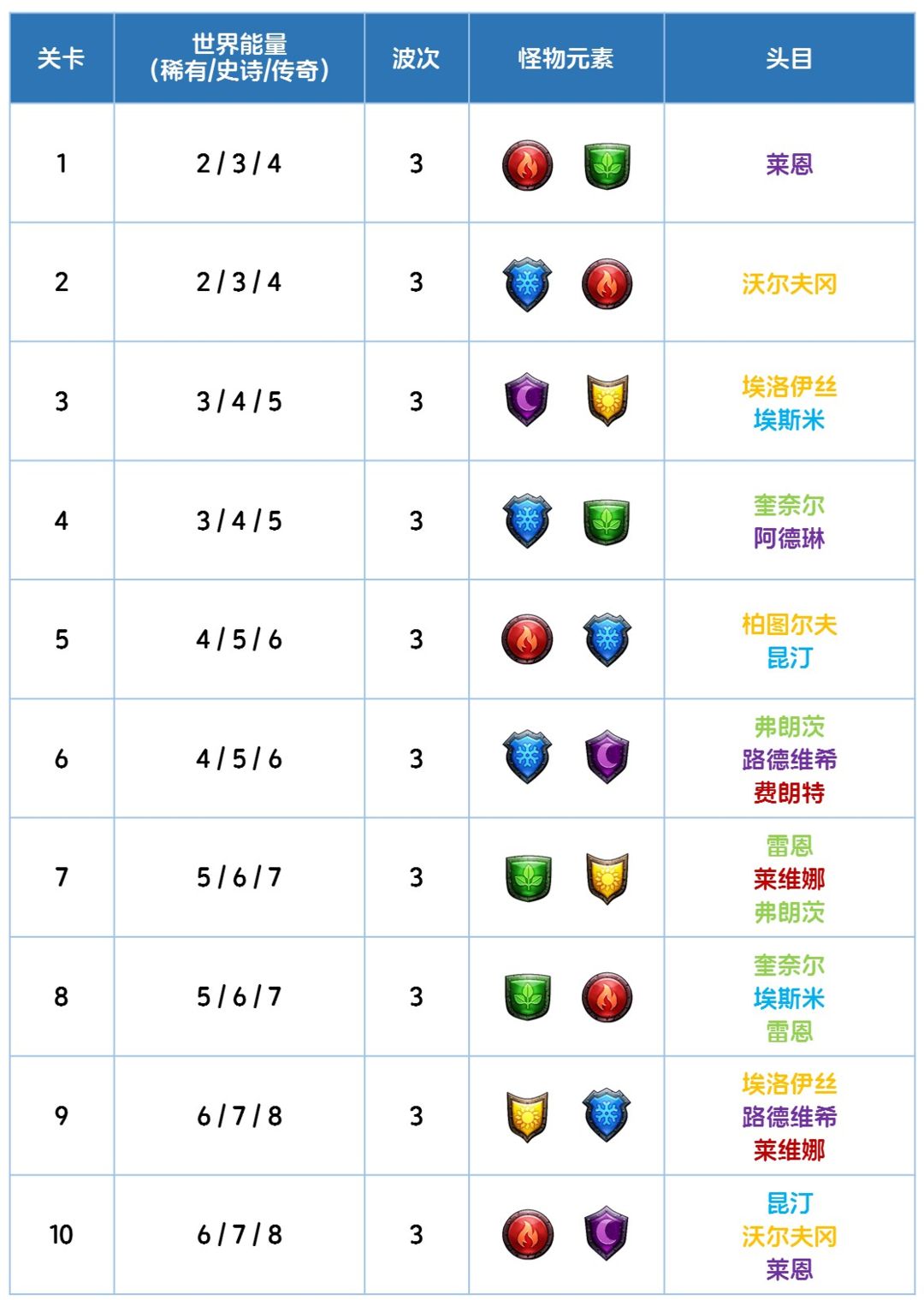Screen dimensions: 924x1300
Task: Select the dark moon shield in stage 6
Action: click(607, 757)
